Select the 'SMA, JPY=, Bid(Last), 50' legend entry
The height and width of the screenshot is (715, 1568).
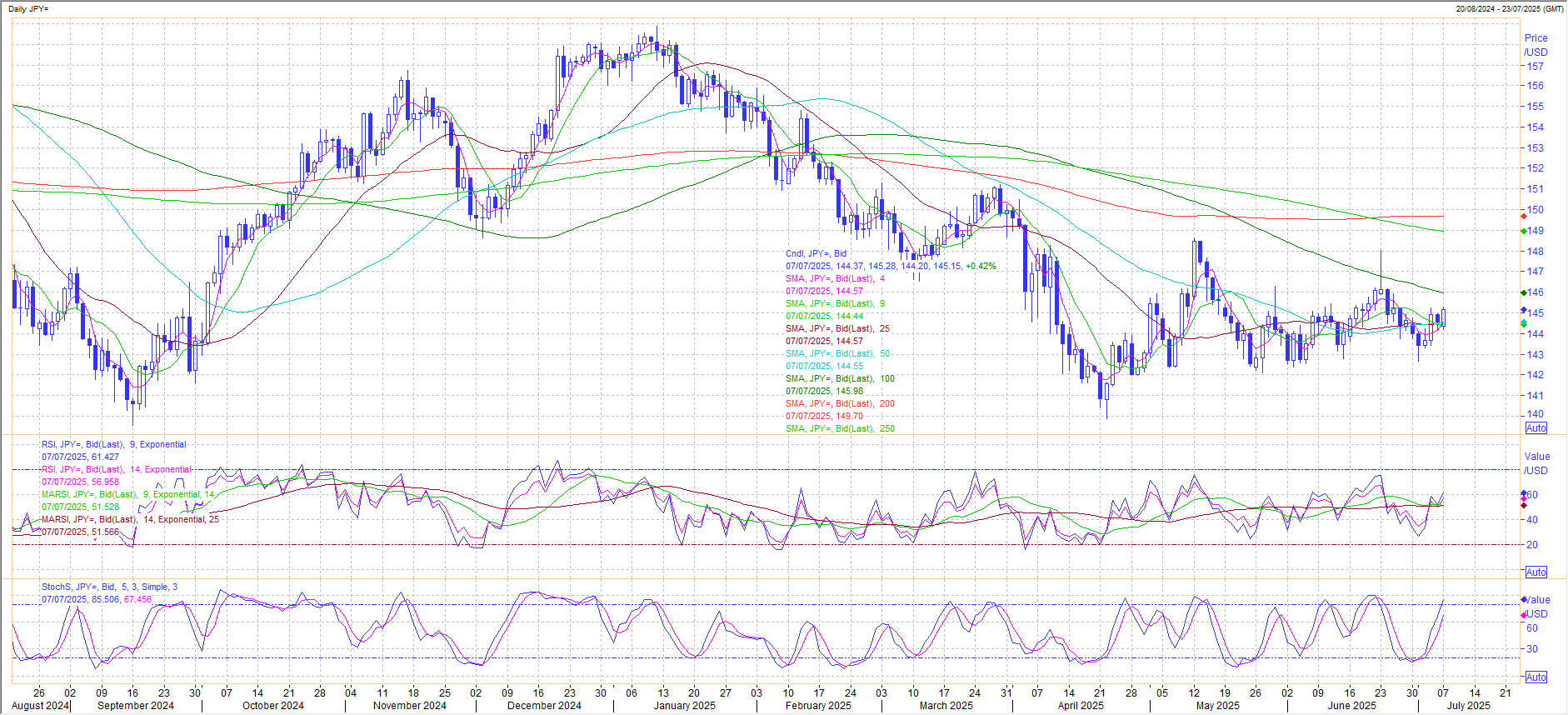(x=837, y=353)
